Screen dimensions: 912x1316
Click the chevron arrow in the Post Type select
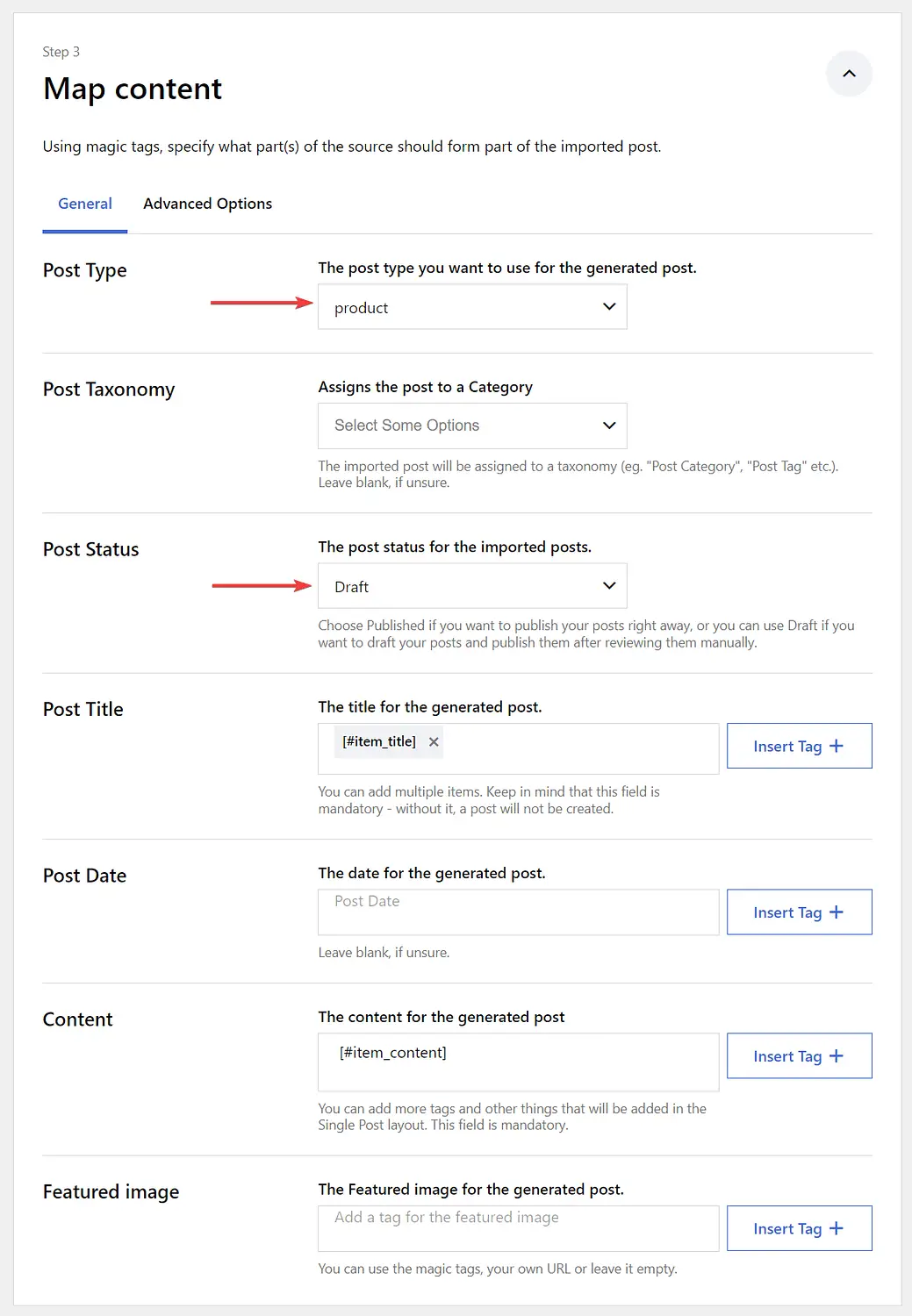pyautogui.click(x=609, y=307)
